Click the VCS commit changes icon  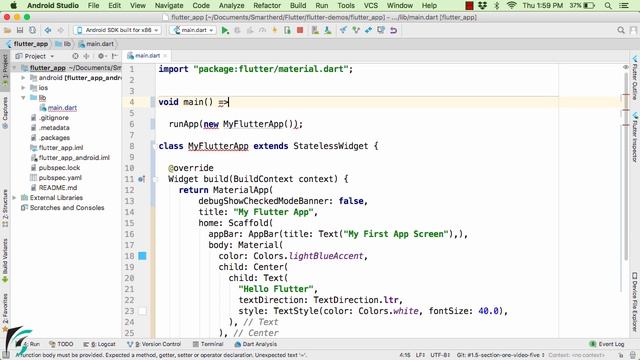[356, 30]
